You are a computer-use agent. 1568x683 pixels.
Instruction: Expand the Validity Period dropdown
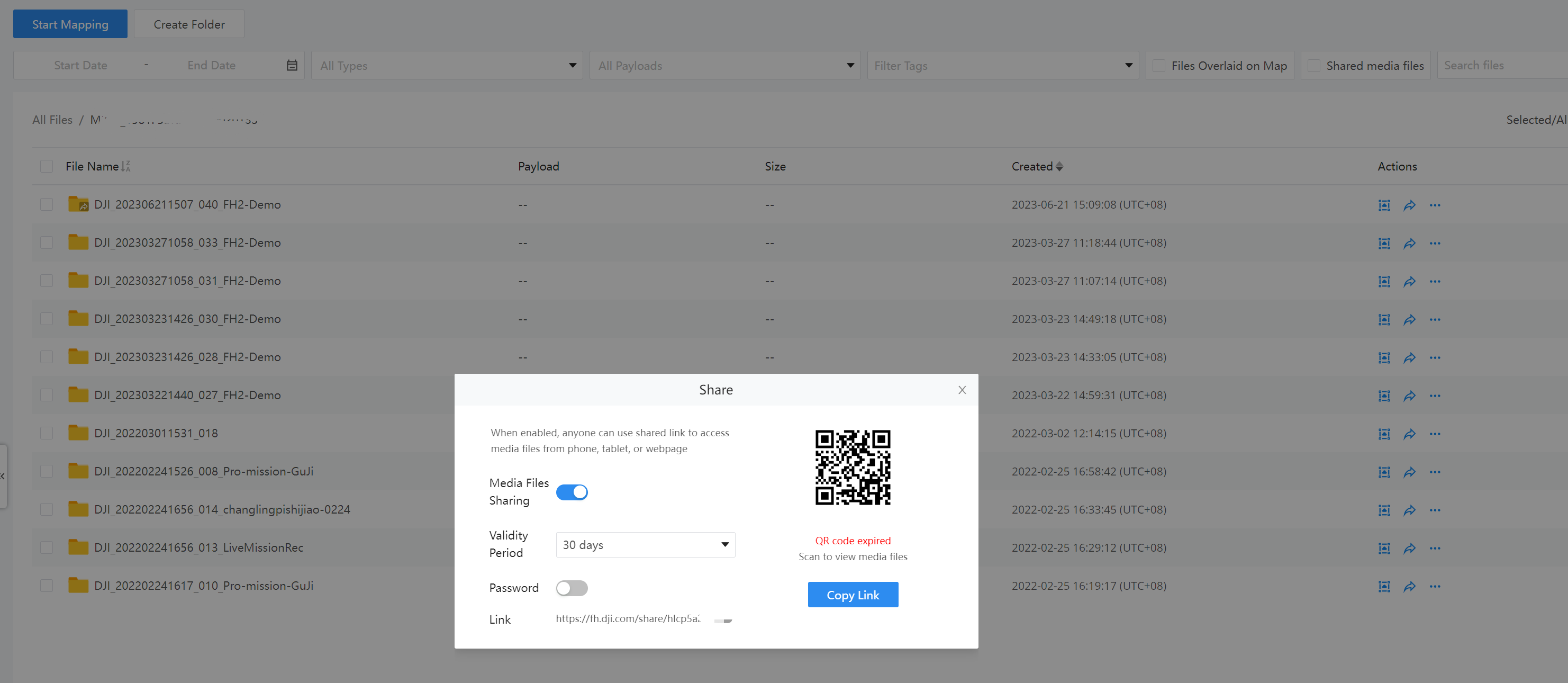click(644, 544)
